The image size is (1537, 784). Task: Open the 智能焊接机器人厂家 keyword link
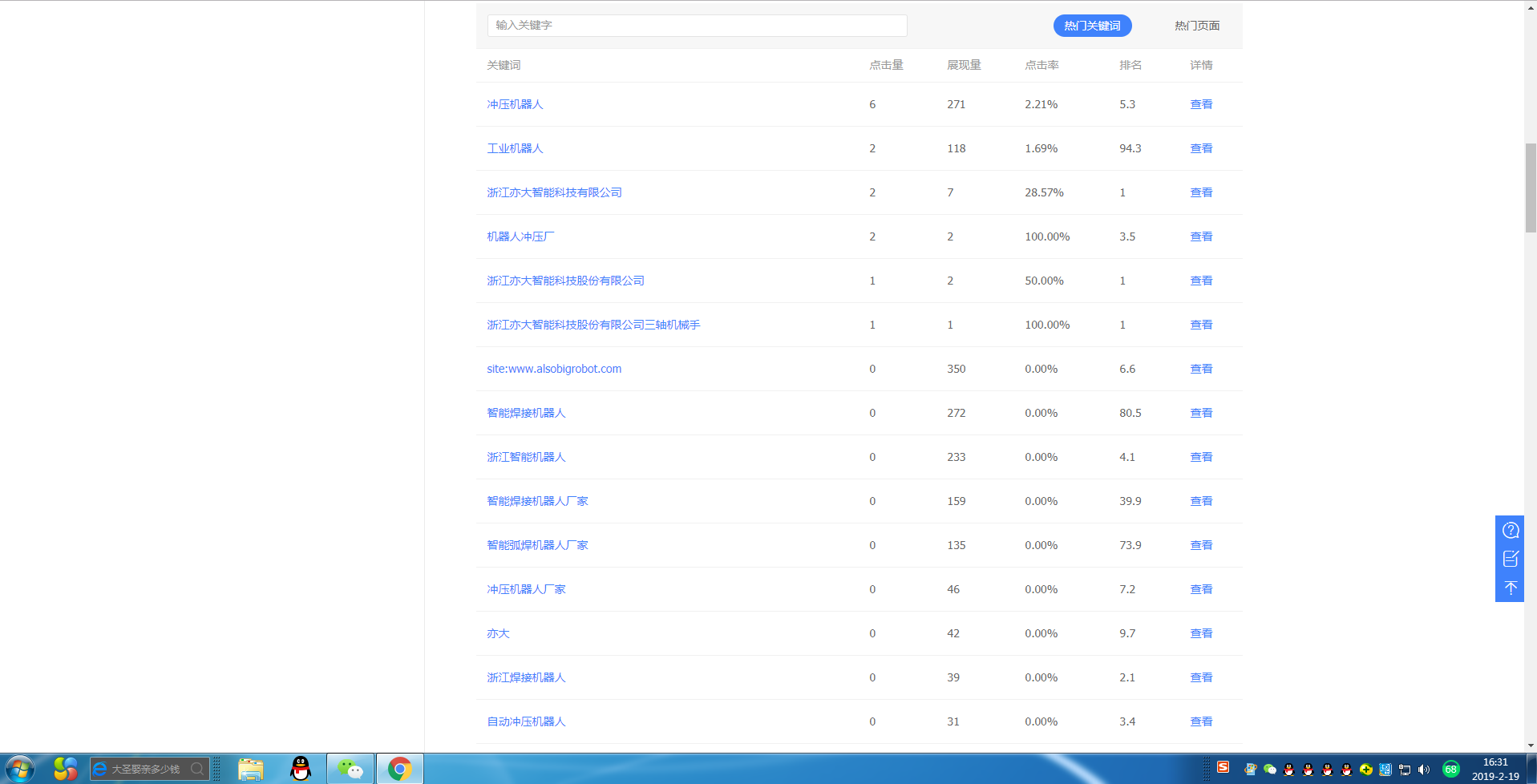click(x=537, y=501)
